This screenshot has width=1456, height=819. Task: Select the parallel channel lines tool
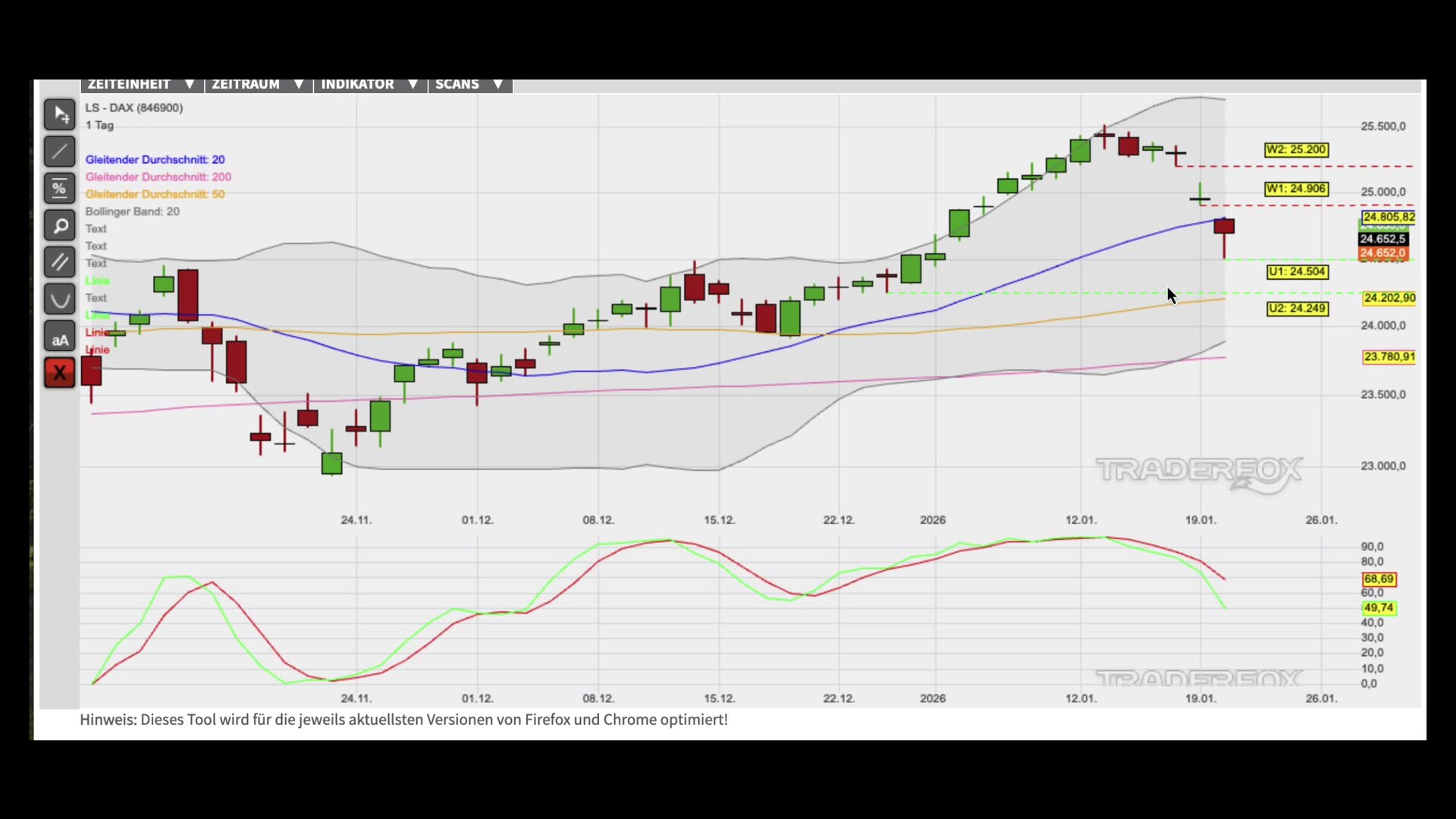(59, 262)
